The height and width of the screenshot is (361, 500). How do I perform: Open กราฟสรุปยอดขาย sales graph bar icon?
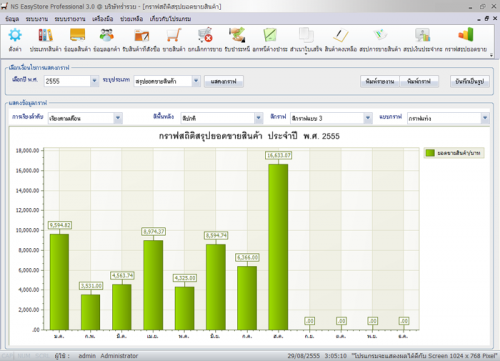(x=466, y=35)
